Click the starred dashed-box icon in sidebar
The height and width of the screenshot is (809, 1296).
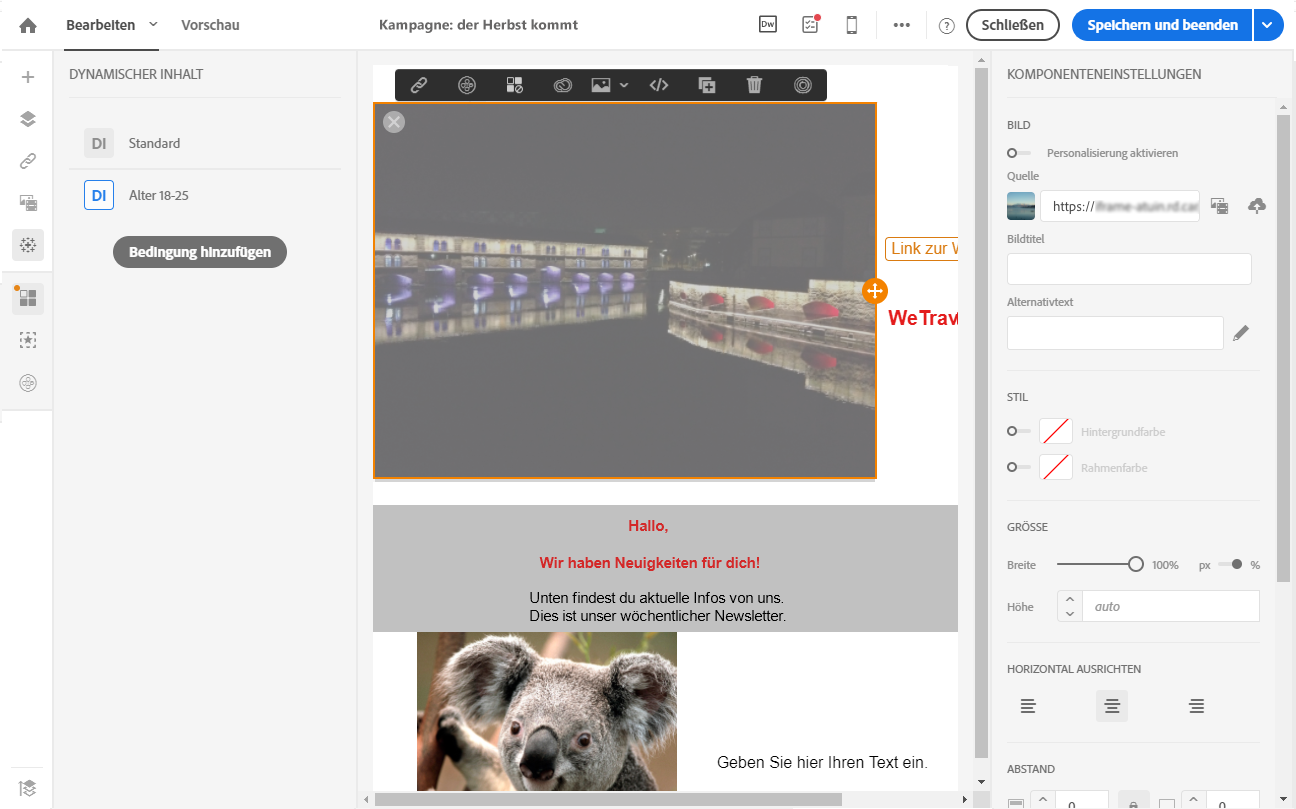[28, 340]
